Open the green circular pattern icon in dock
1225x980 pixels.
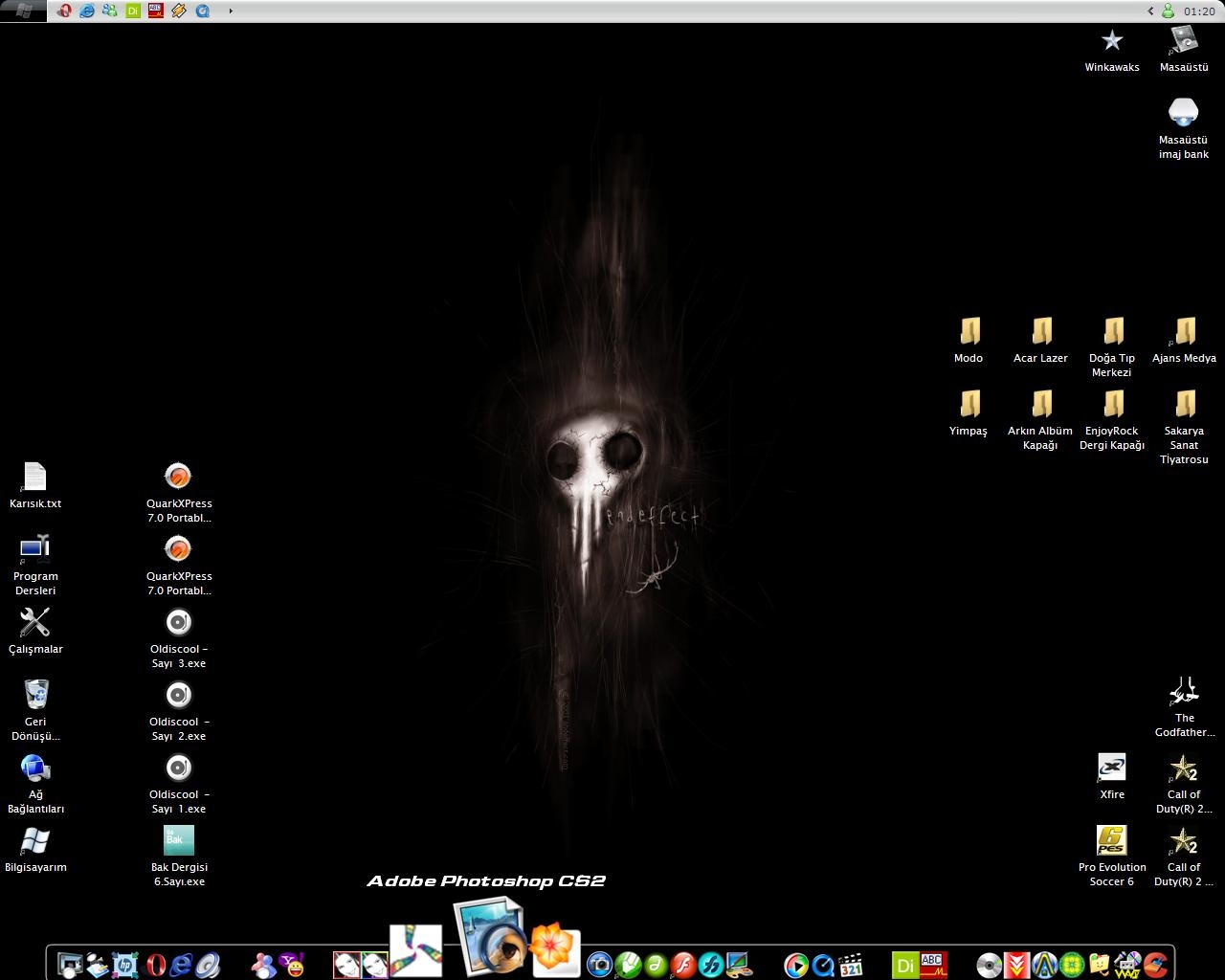(1072, 965)
